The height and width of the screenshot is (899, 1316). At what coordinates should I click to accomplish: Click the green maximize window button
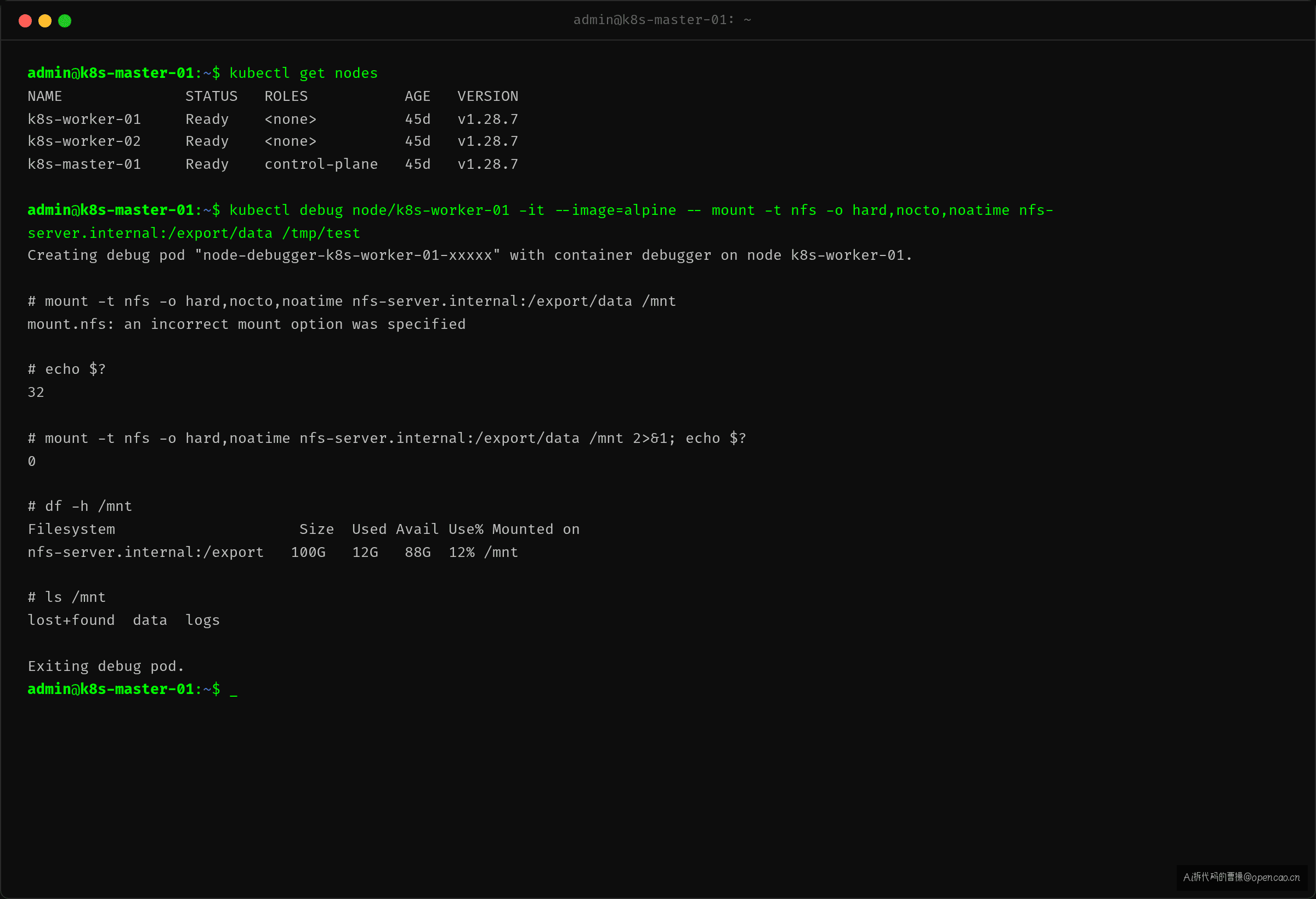coord(65,21)
